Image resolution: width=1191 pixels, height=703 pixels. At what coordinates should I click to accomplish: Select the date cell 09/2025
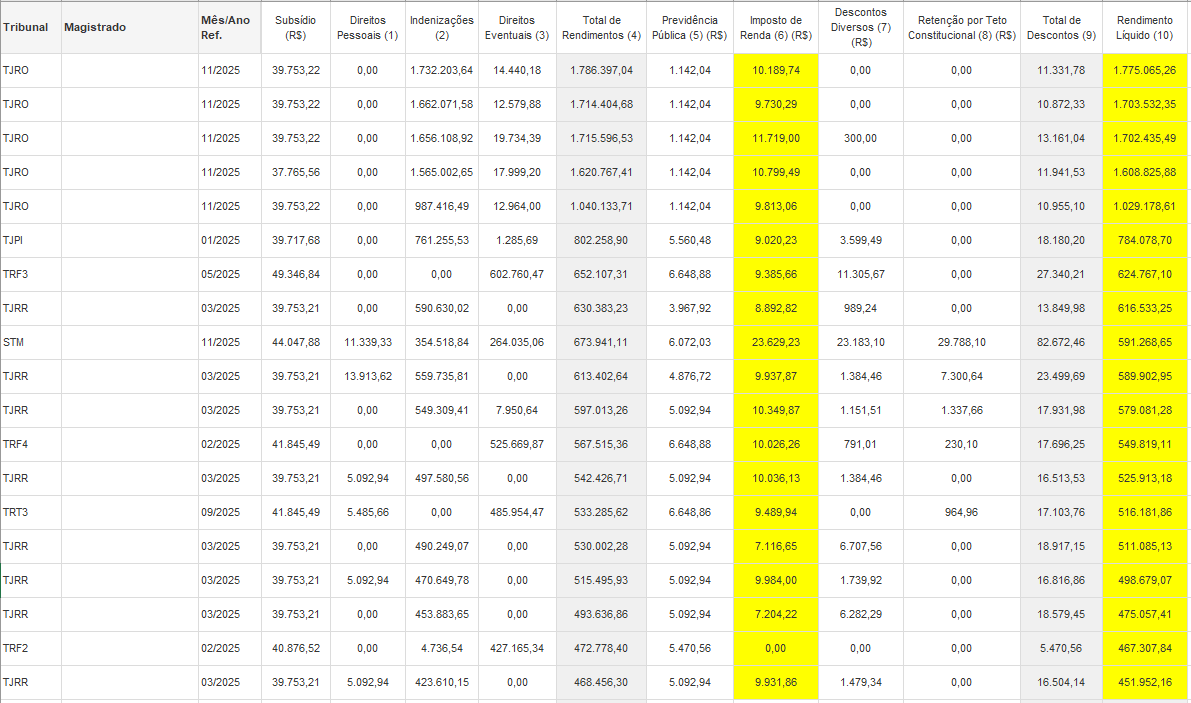coord(229,512)
